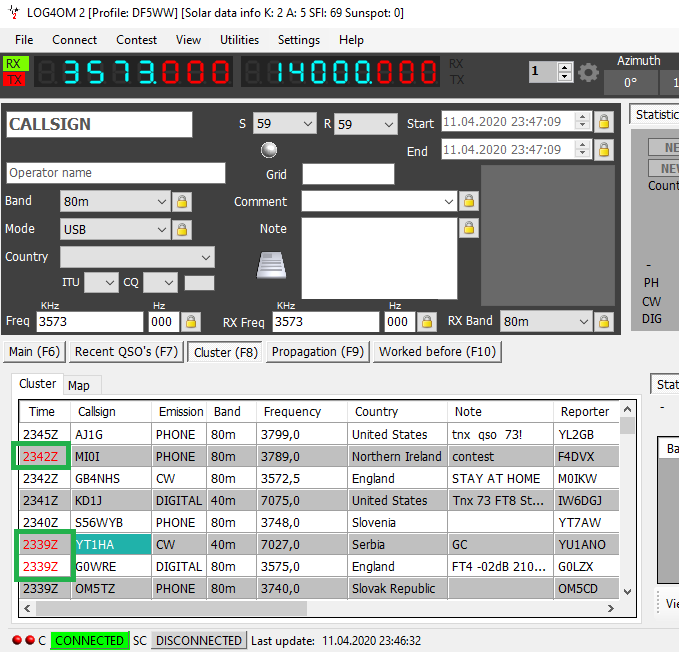Click the red TX indicator

click(x=14, y=79)
